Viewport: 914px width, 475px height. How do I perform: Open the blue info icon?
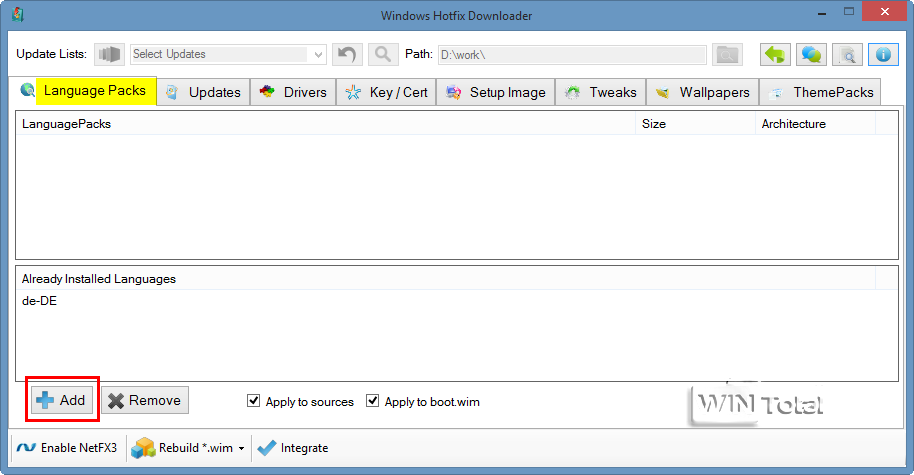(883, 54)
